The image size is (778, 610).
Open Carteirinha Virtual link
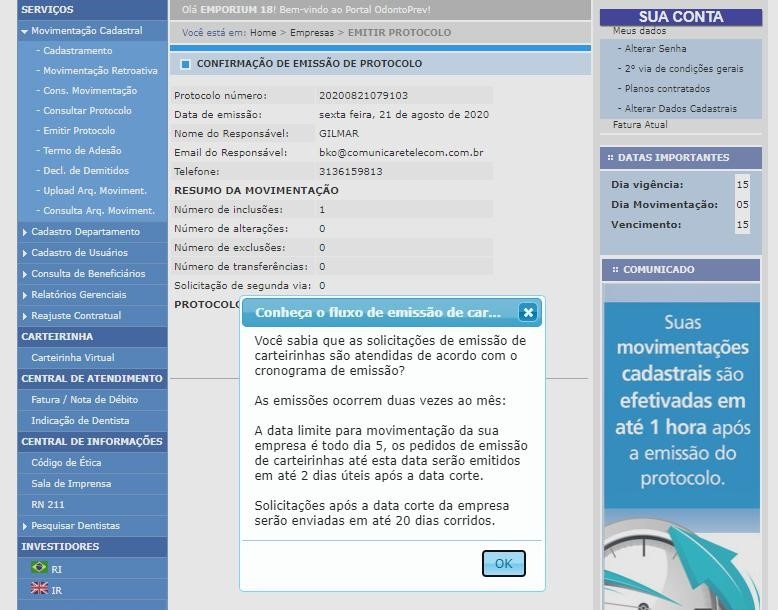[73, 358]
